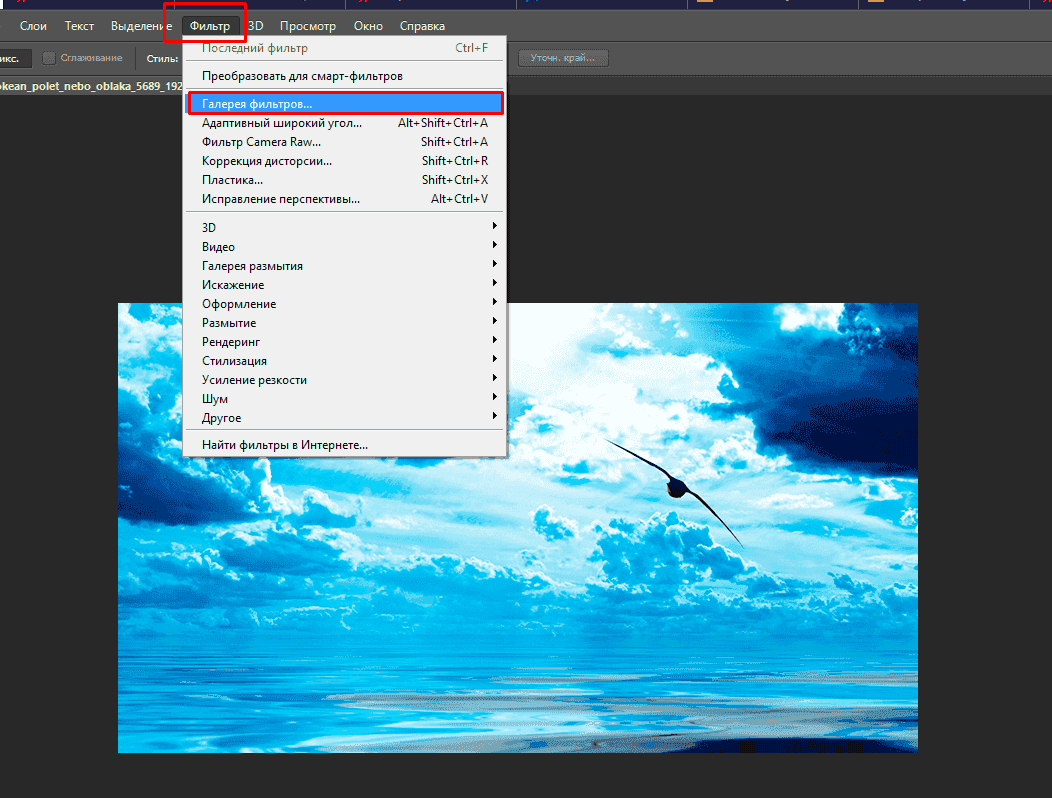Select Пластика from the filter menu
1052x798 pixels.
[232, 180]
